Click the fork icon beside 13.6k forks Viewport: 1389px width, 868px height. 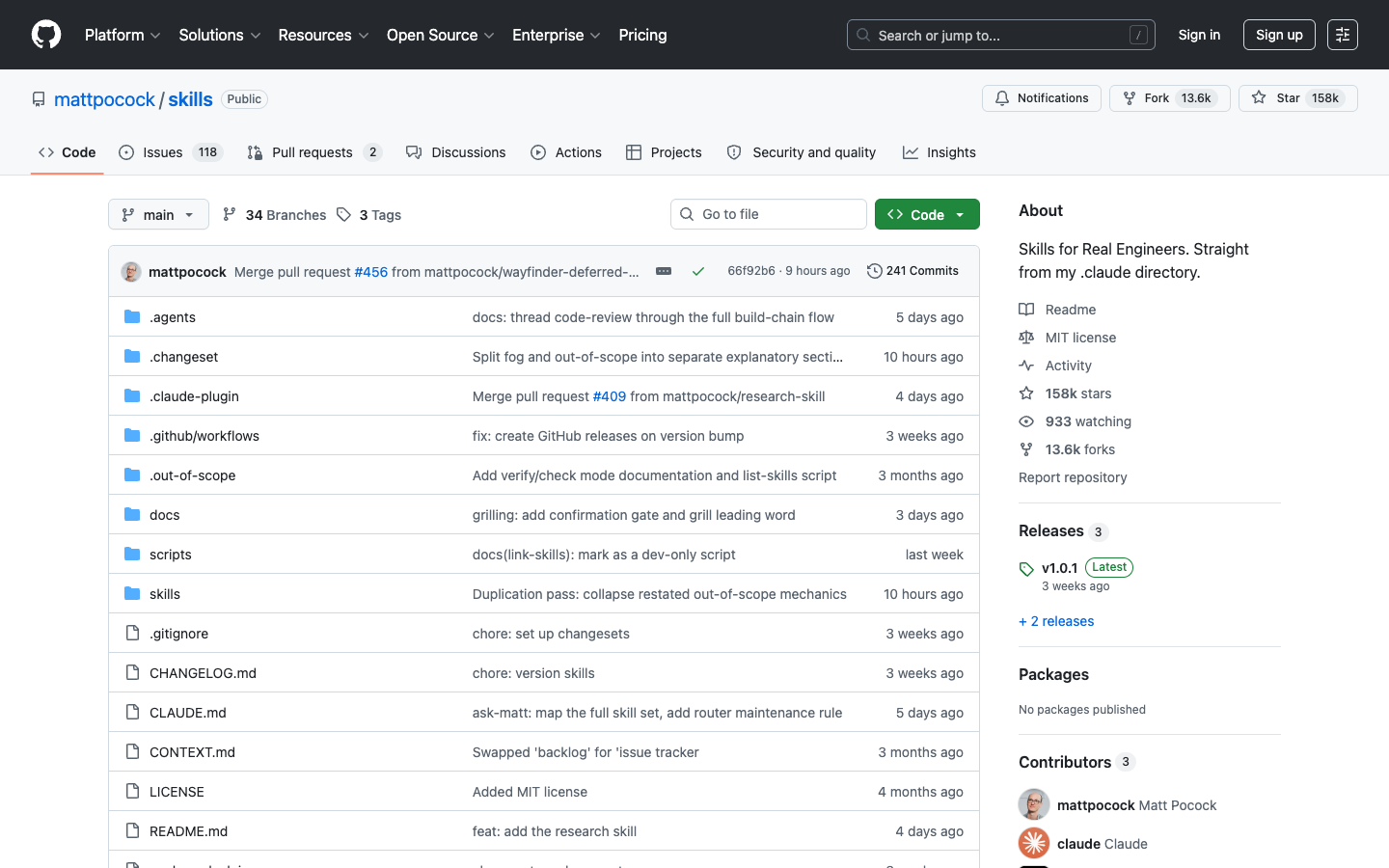point(1026,449)
